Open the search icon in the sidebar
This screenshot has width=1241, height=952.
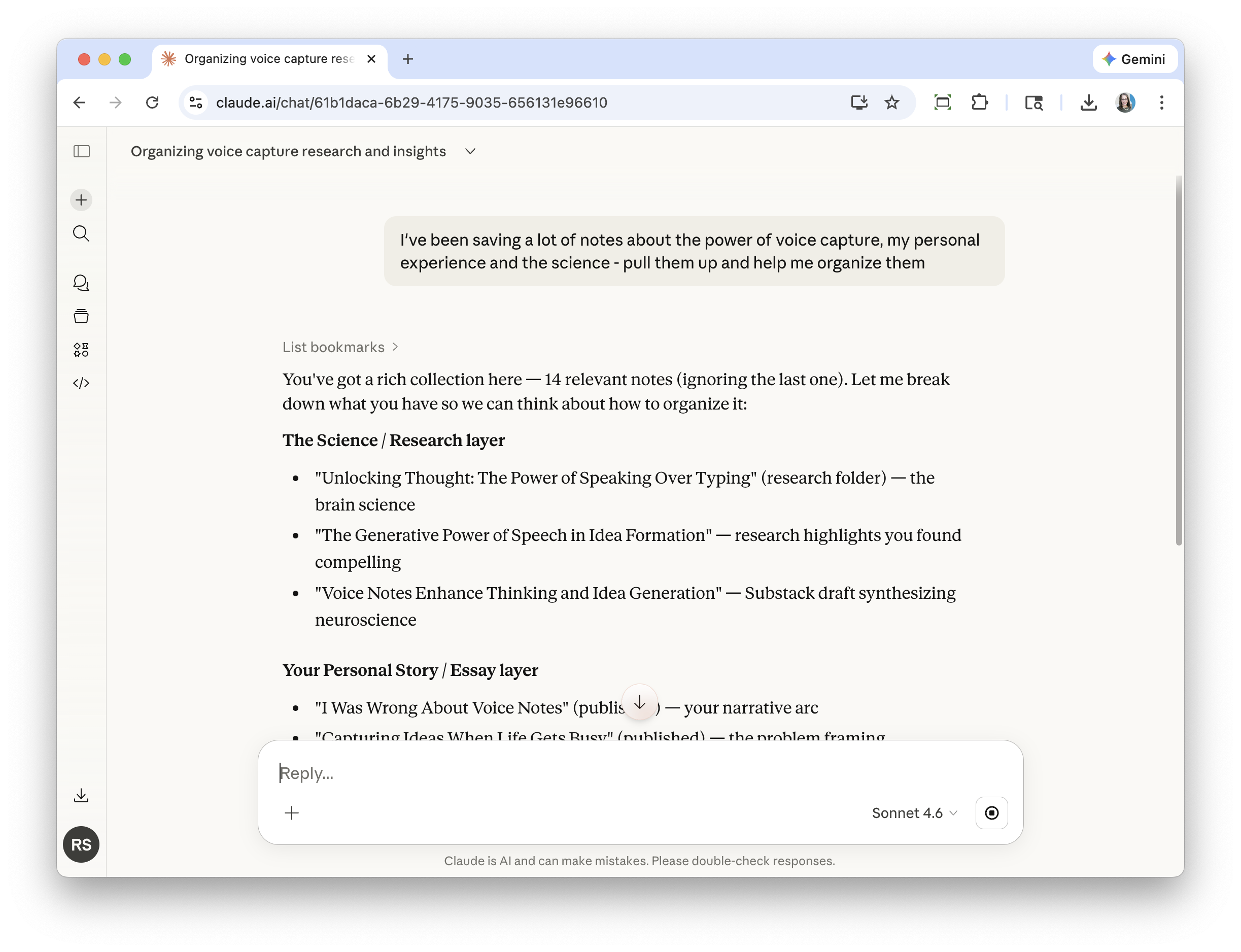(x=81, y=233)
